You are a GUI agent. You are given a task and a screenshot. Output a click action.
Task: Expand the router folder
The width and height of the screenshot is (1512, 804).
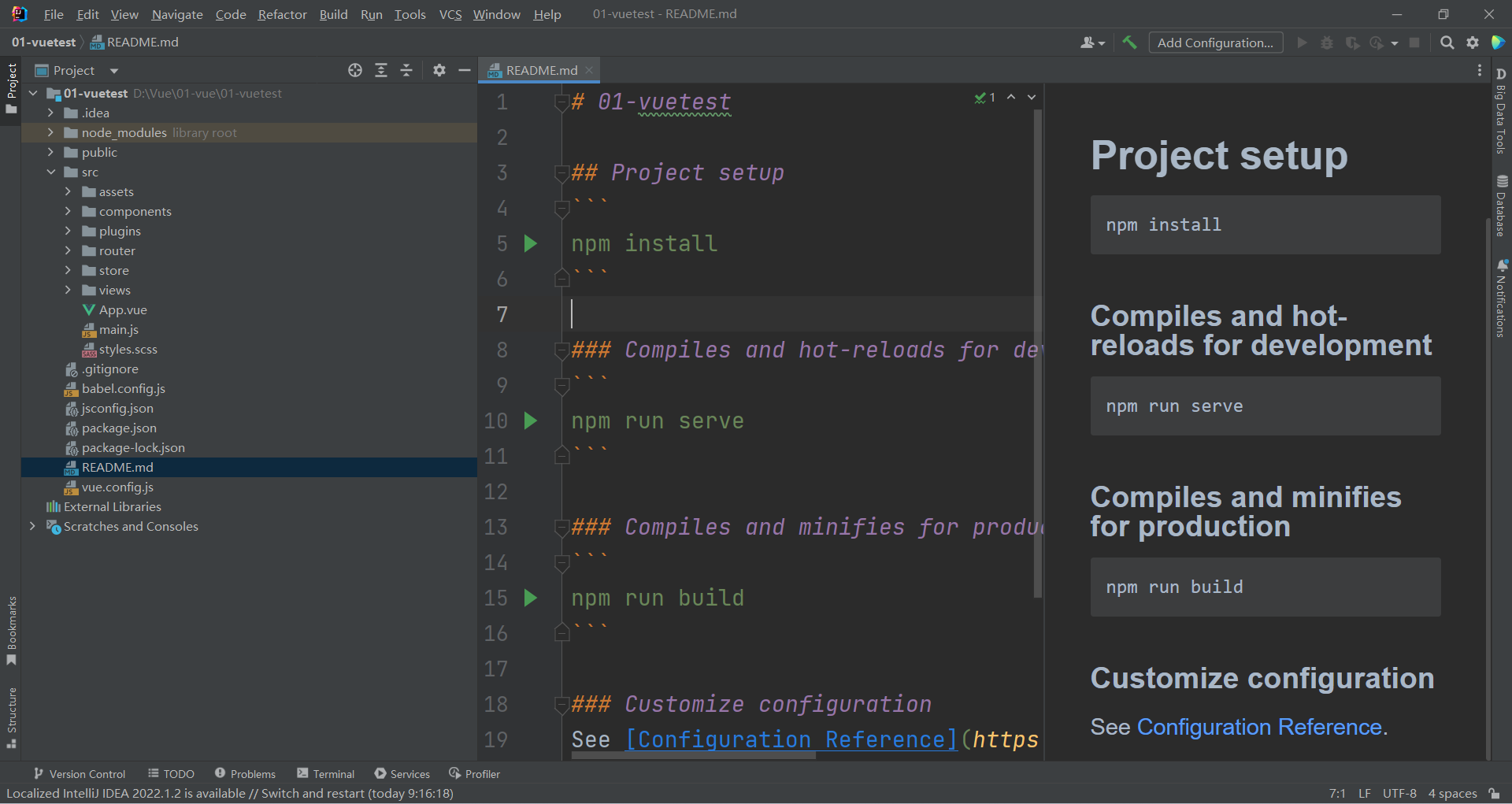point(68,250)
